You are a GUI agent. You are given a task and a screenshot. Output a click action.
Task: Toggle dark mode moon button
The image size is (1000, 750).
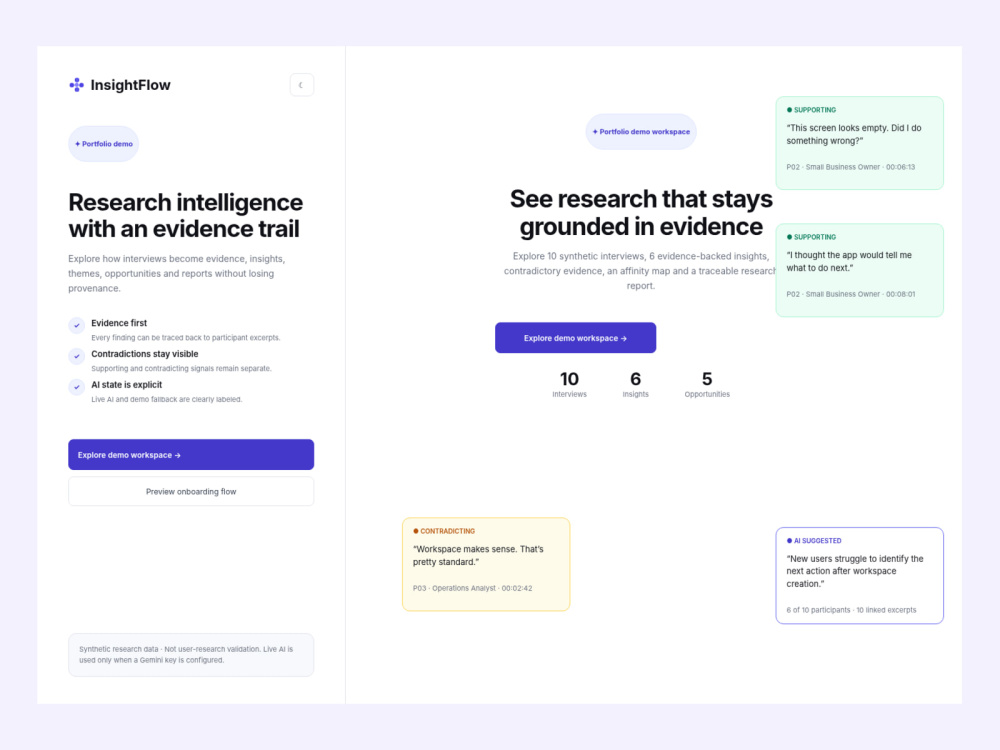tap(302, 85)
